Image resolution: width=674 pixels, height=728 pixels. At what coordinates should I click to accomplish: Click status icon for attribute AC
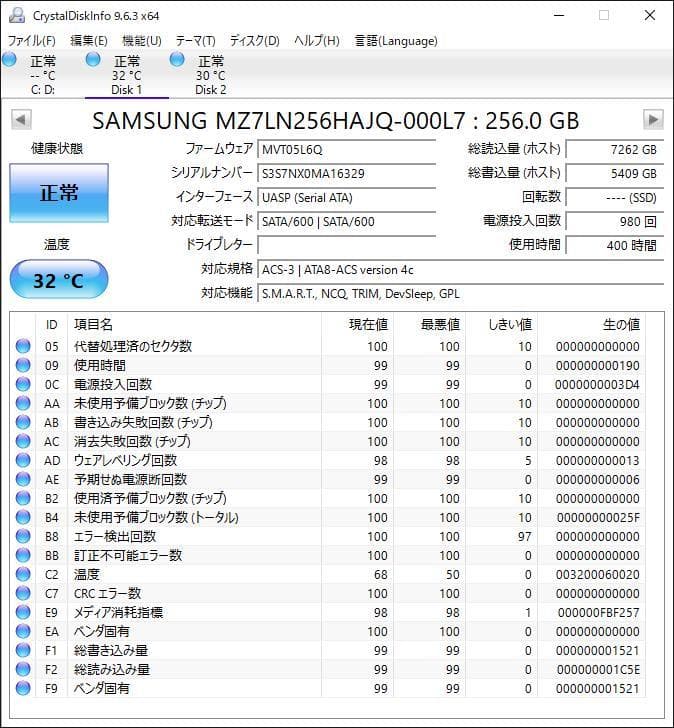coord(23,442)
